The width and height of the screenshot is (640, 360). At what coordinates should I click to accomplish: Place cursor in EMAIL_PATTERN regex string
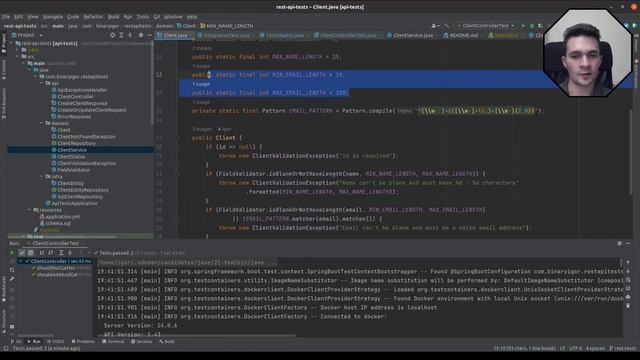(x=477, y=111)
